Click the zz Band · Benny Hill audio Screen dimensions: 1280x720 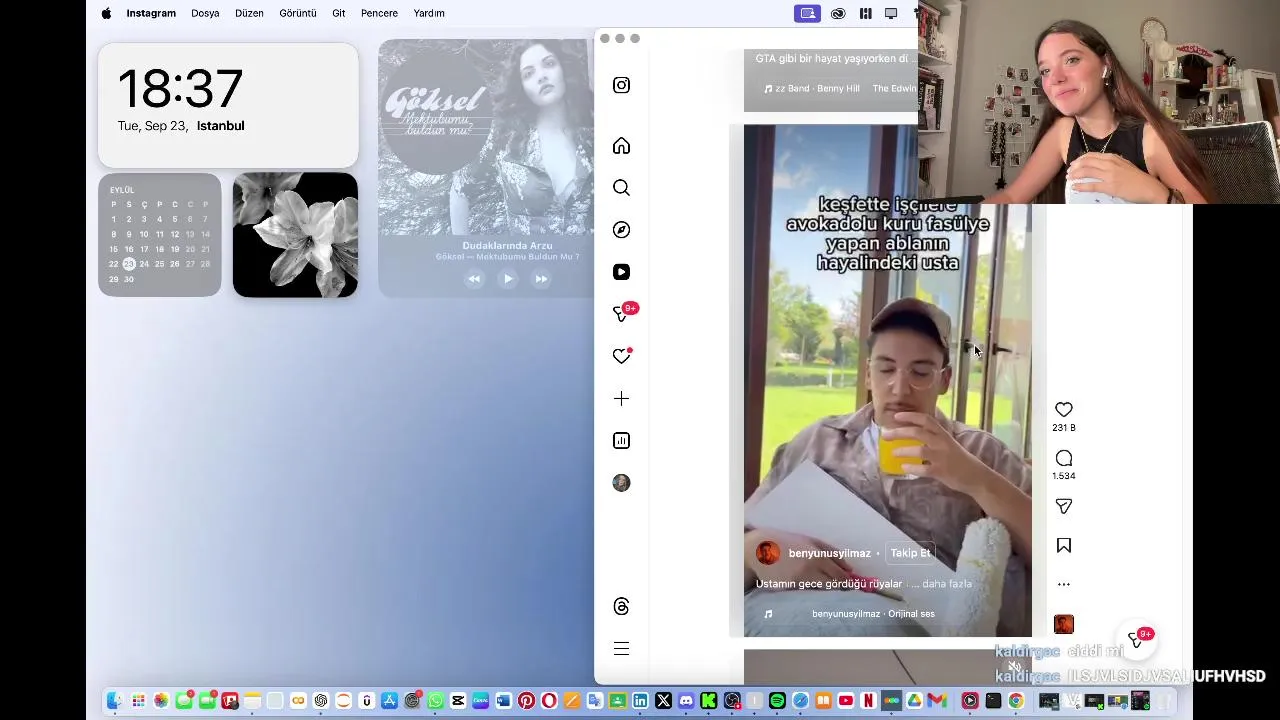(x=817, y=88)
